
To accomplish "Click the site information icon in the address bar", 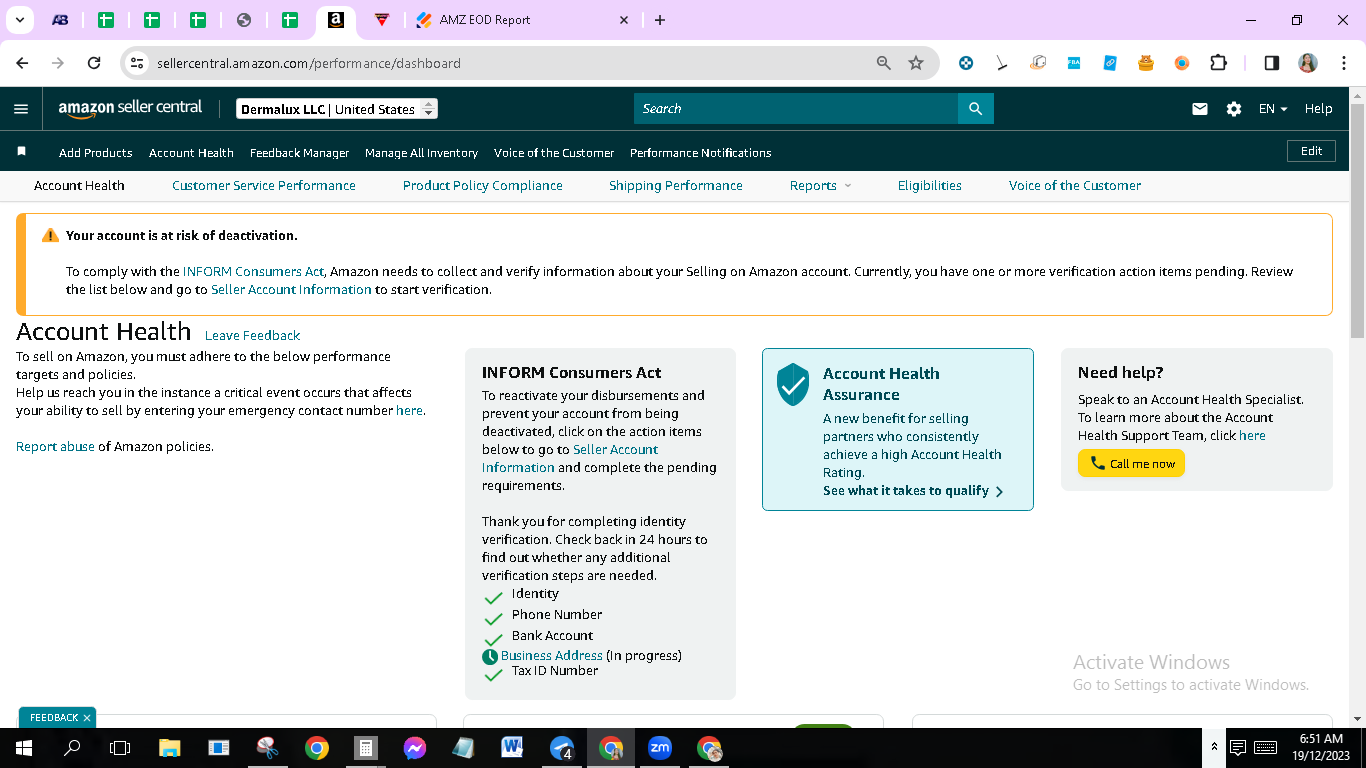I will [138, 63].
